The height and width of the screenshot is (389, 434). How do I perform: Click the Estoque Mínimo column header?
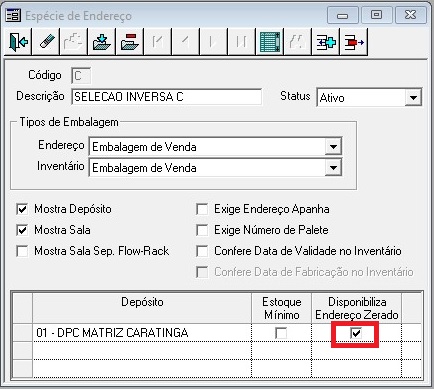[x=282, y=308]
